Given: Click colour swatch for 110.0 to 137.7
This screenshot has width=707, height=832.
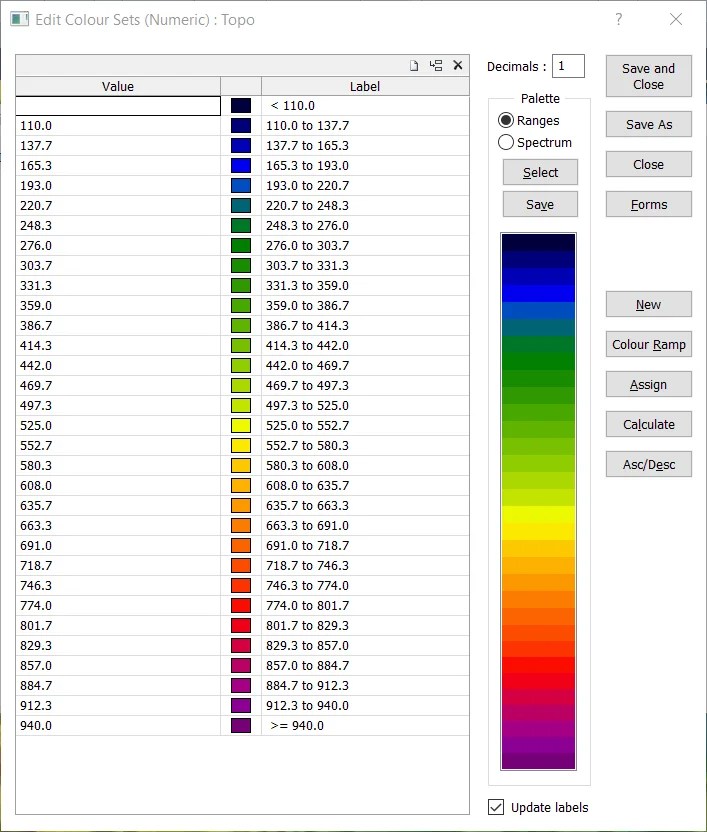Looking at the screenshot, I should pos(241,125).
